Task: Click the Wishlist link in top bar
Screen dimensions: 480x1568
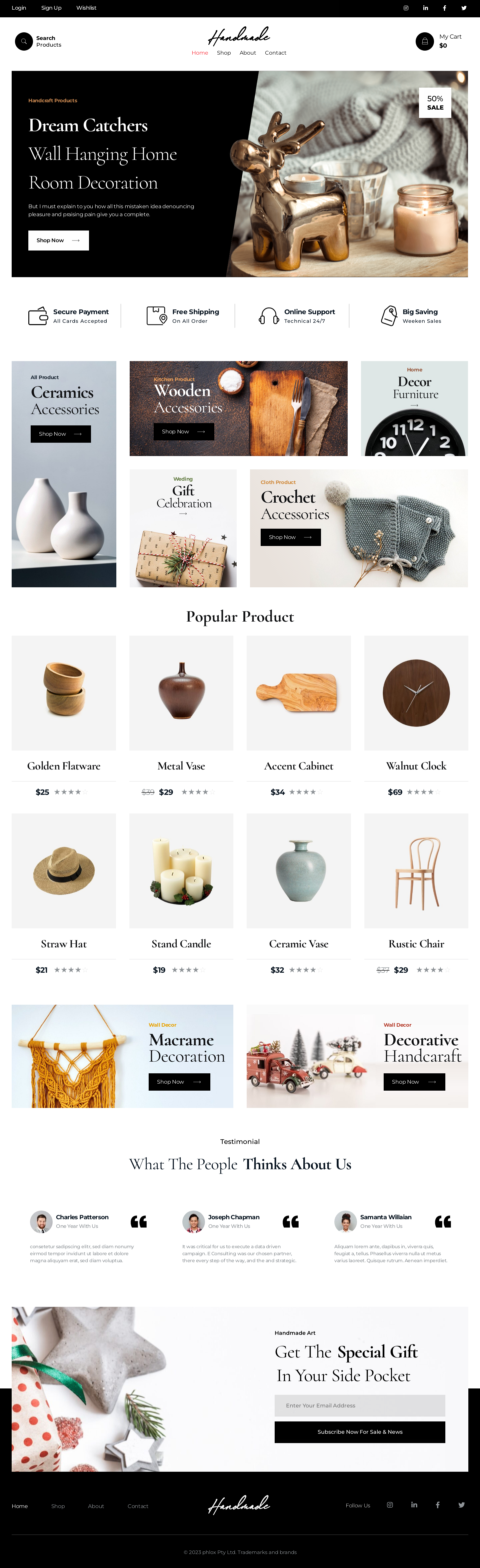Action: point(86,8)
